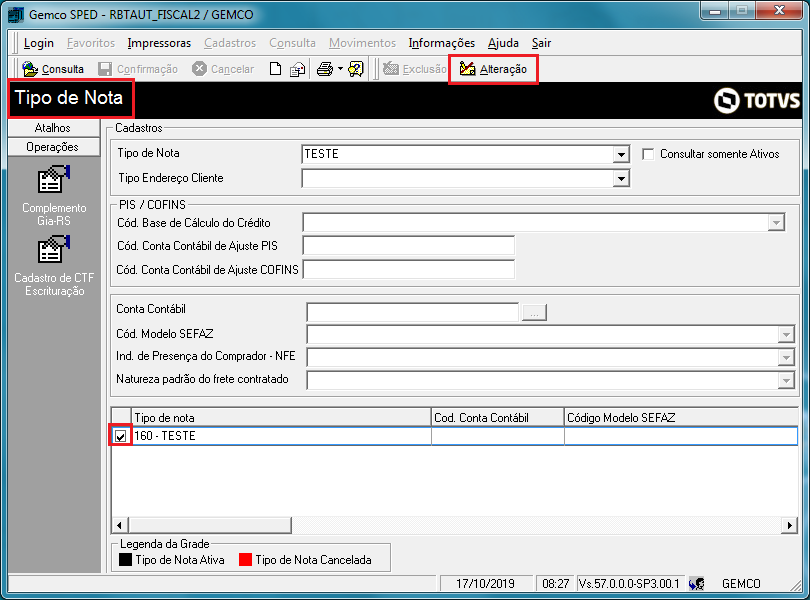Screen dimensions: 811x601
Task: Click the TOTVS logo
Action: tap(757, 100)
